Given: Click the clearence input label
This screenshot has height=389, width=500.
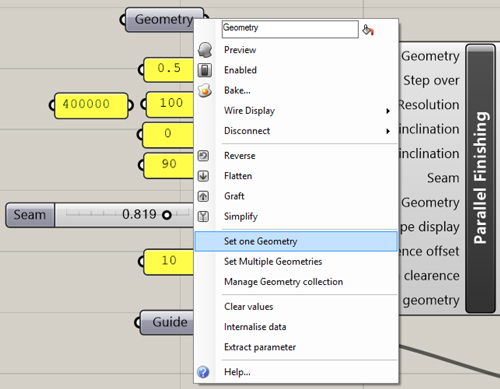Looking at the screenshot, I should 432,276.
